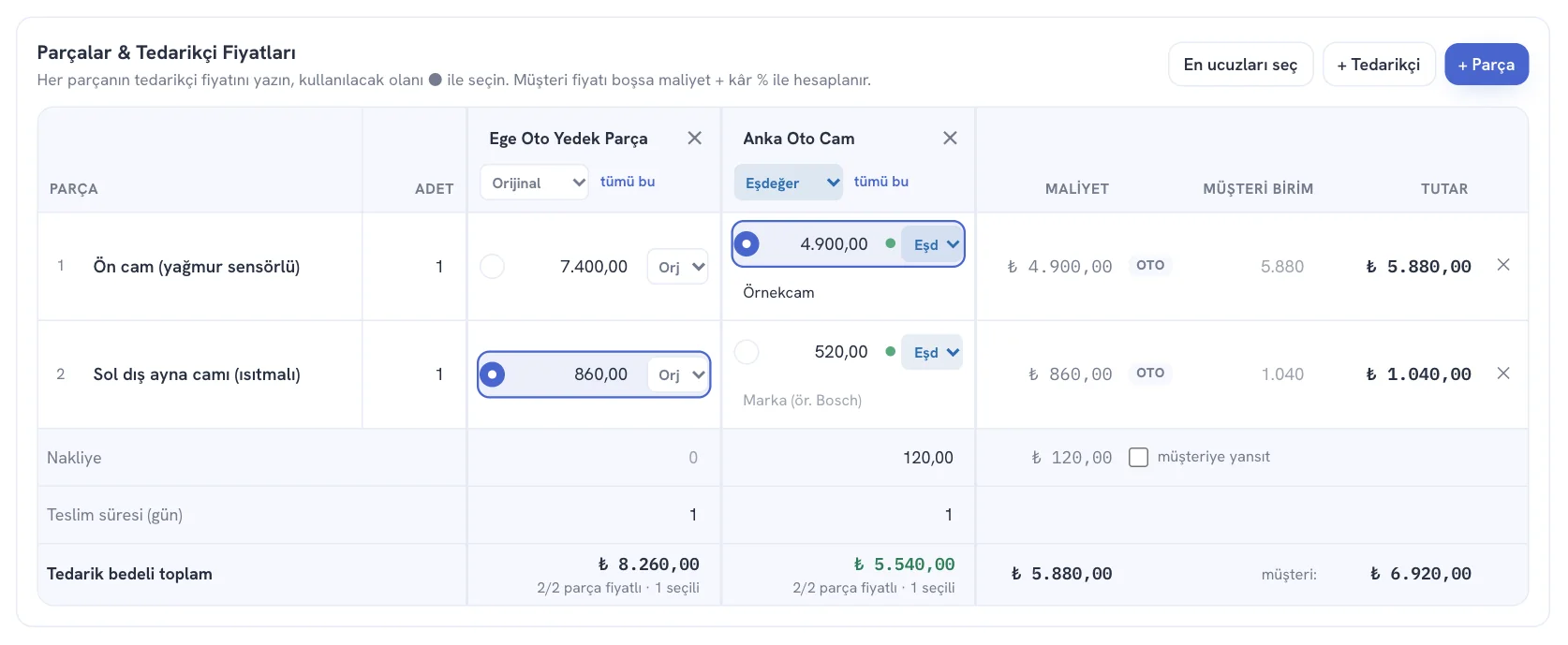
Task: Remove the Ege Oto Yedek Parça supplier
Action: pos(694,139)
